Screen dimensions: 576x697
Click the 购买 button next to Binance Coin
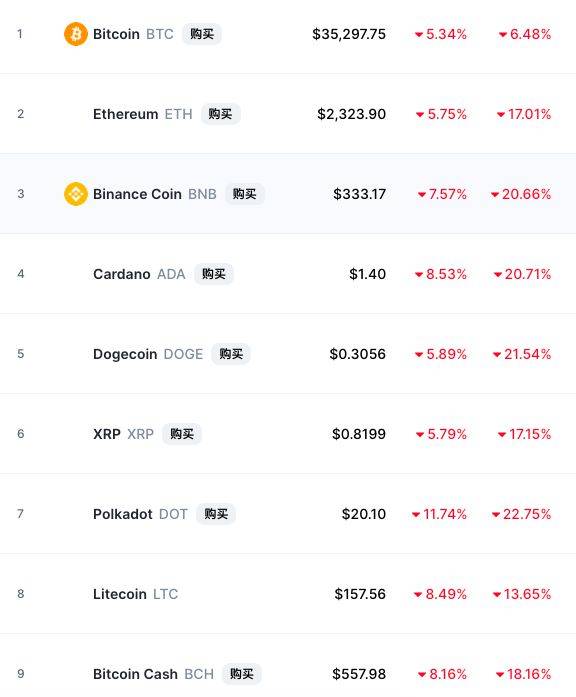[244, 194]
